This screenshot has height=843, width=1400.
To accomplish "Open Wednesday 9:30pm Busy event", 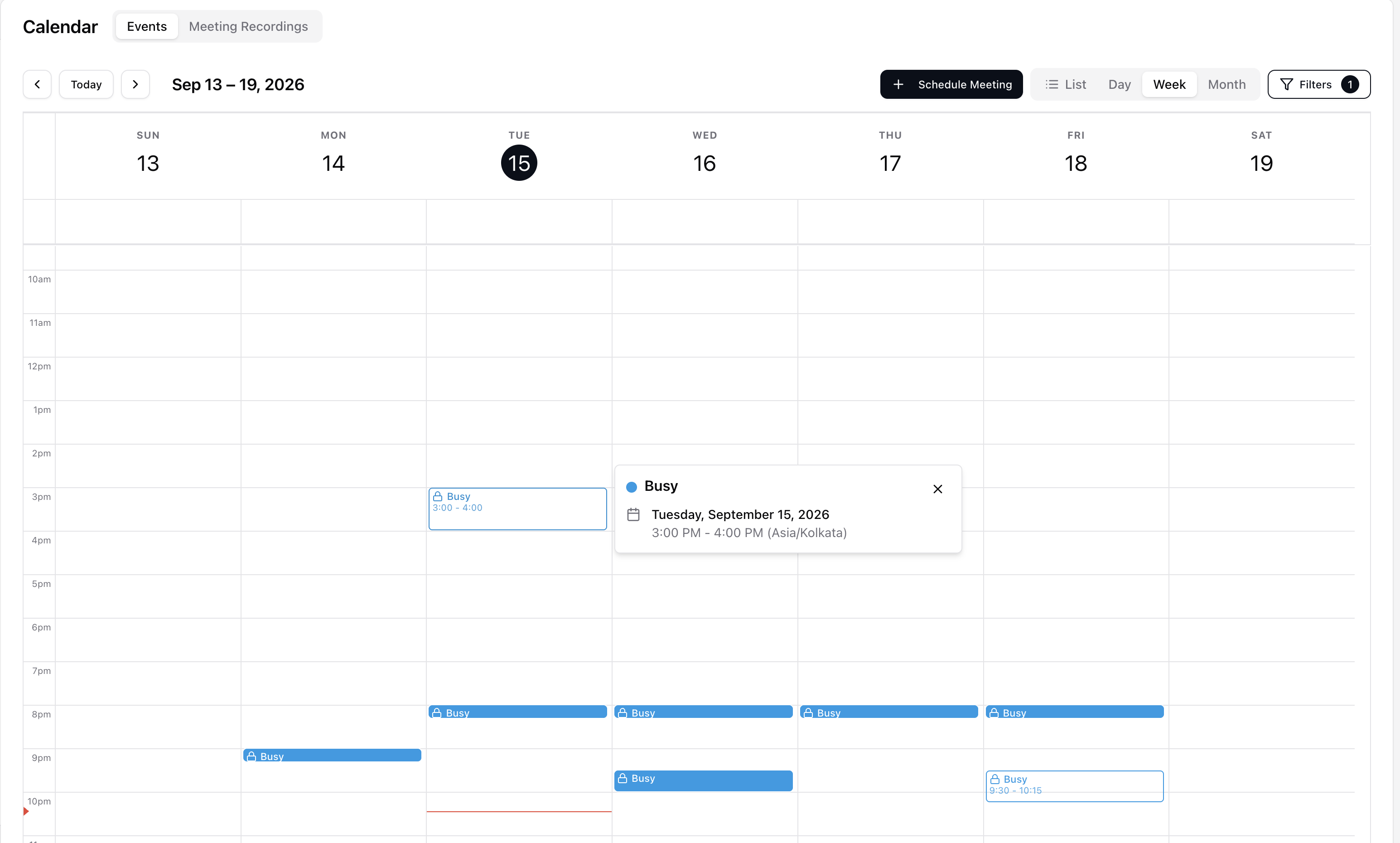I will point(703,780).
